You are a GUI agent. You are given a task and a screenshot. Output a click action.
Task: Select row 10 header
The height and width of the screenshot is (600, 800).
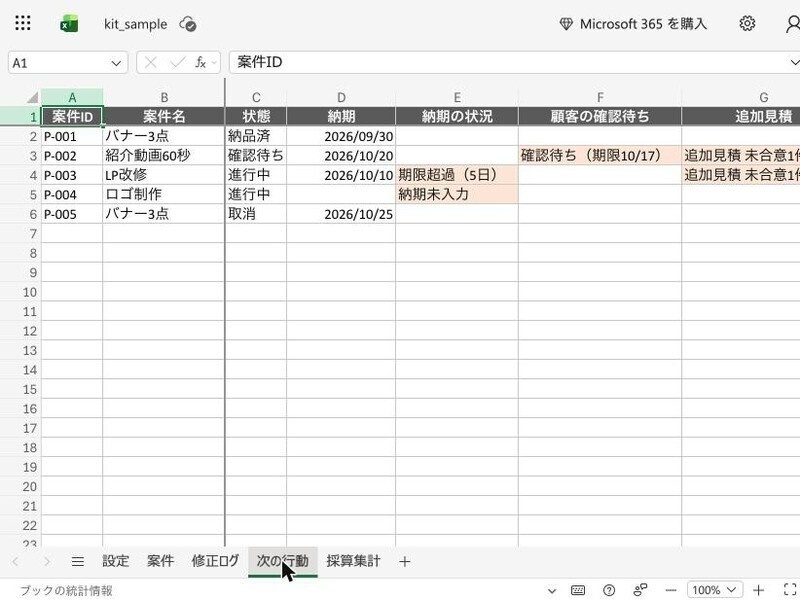20,292
